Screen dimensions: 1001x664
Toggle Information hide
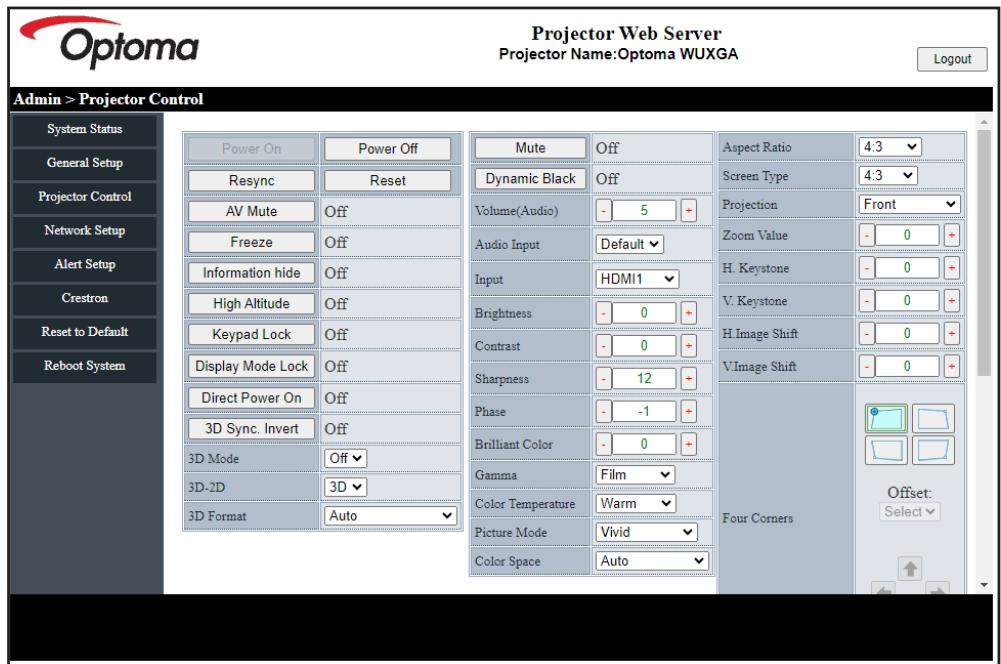(252, 273)
